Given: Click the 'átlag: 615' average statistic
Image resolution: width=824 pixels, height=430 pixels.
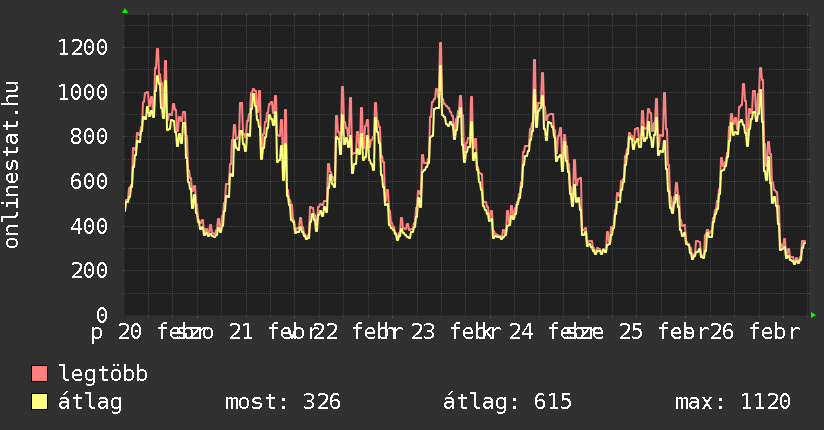Looking at the screenshot, I should pyautogui.click(x=507, y=402).
